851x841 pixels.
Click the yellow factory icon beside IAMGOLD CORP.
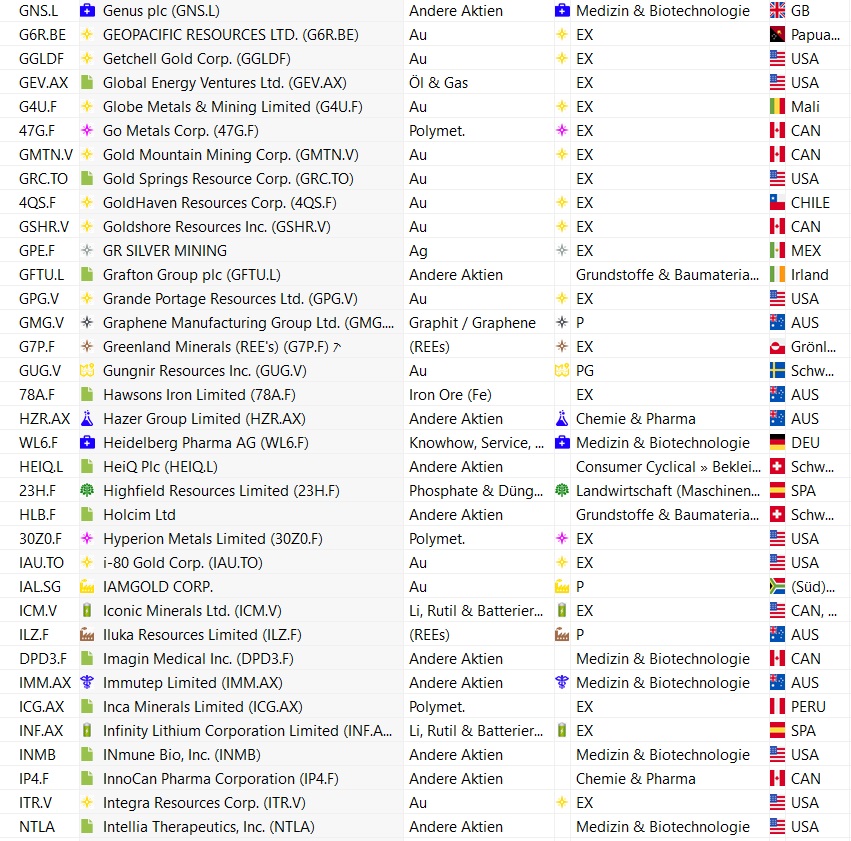click(x=87, y=587)
